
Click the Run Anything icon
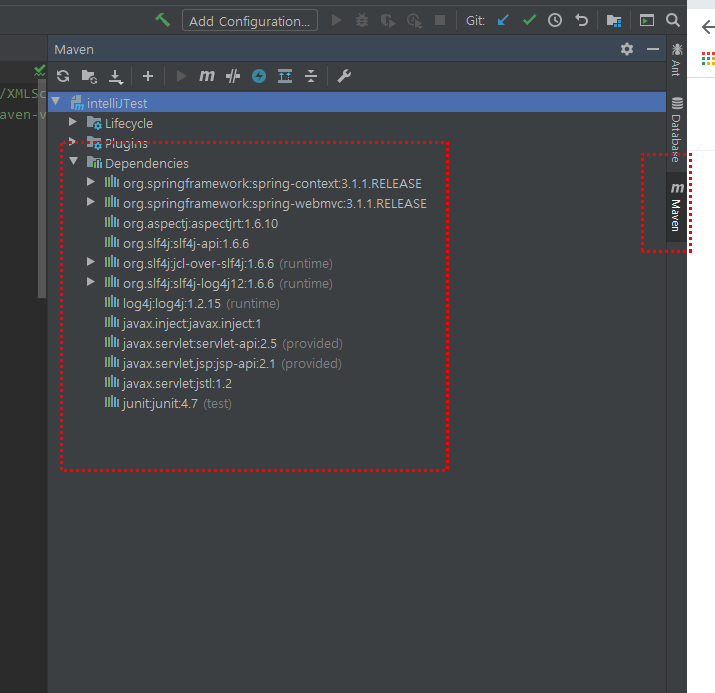(647, 20)
